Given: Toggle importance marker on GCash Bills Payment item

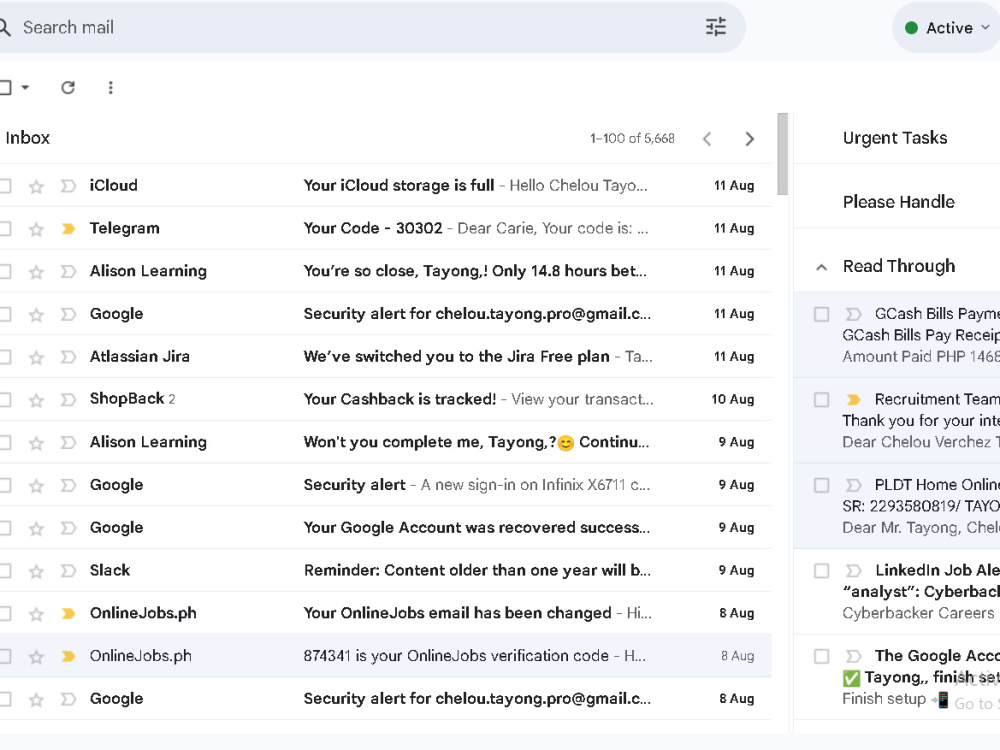Looking at the screenshot, I should (x=853, y=314).
